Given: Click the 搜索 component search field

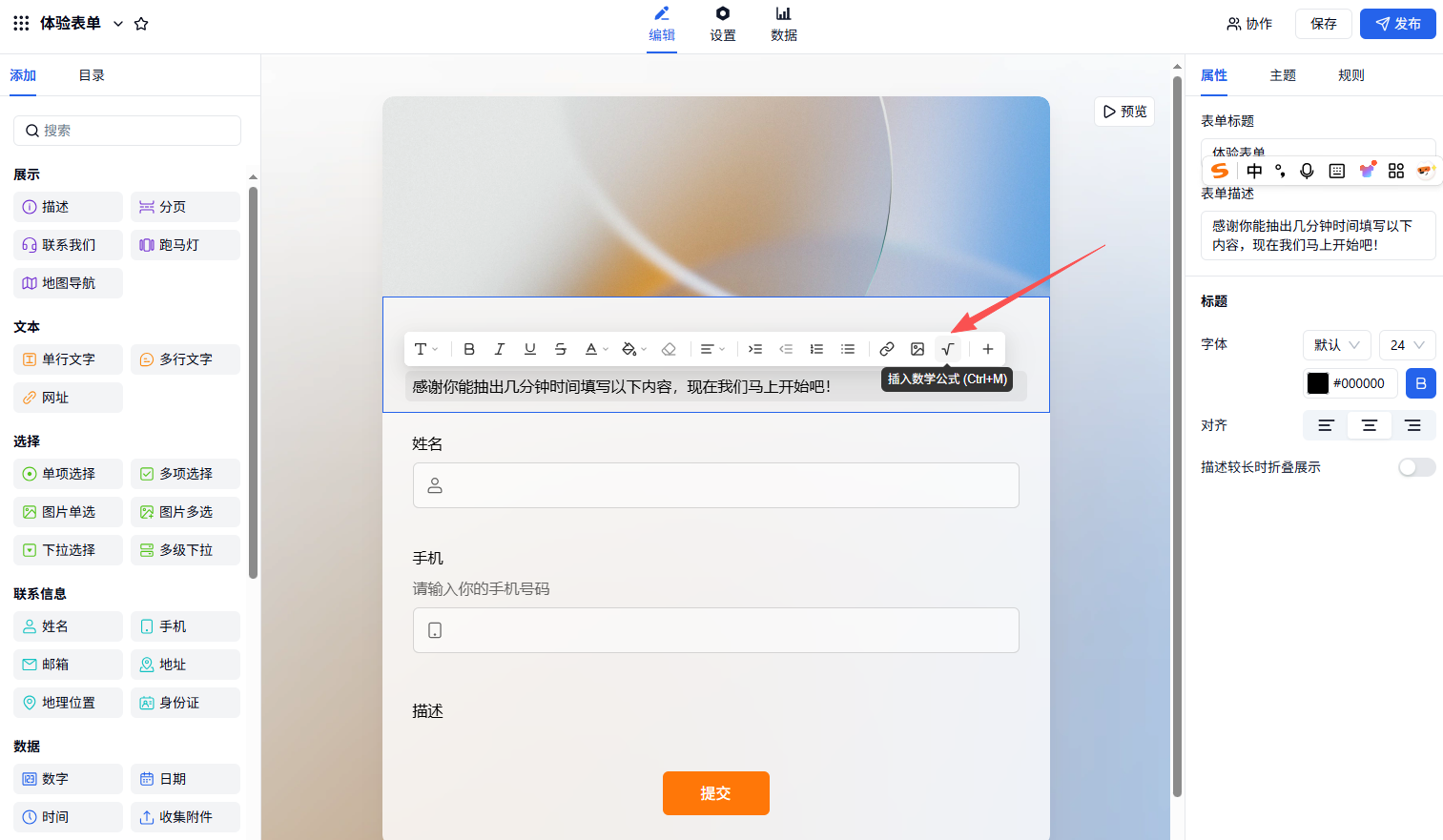Looking at the screenshot, I should coord(128,131).
